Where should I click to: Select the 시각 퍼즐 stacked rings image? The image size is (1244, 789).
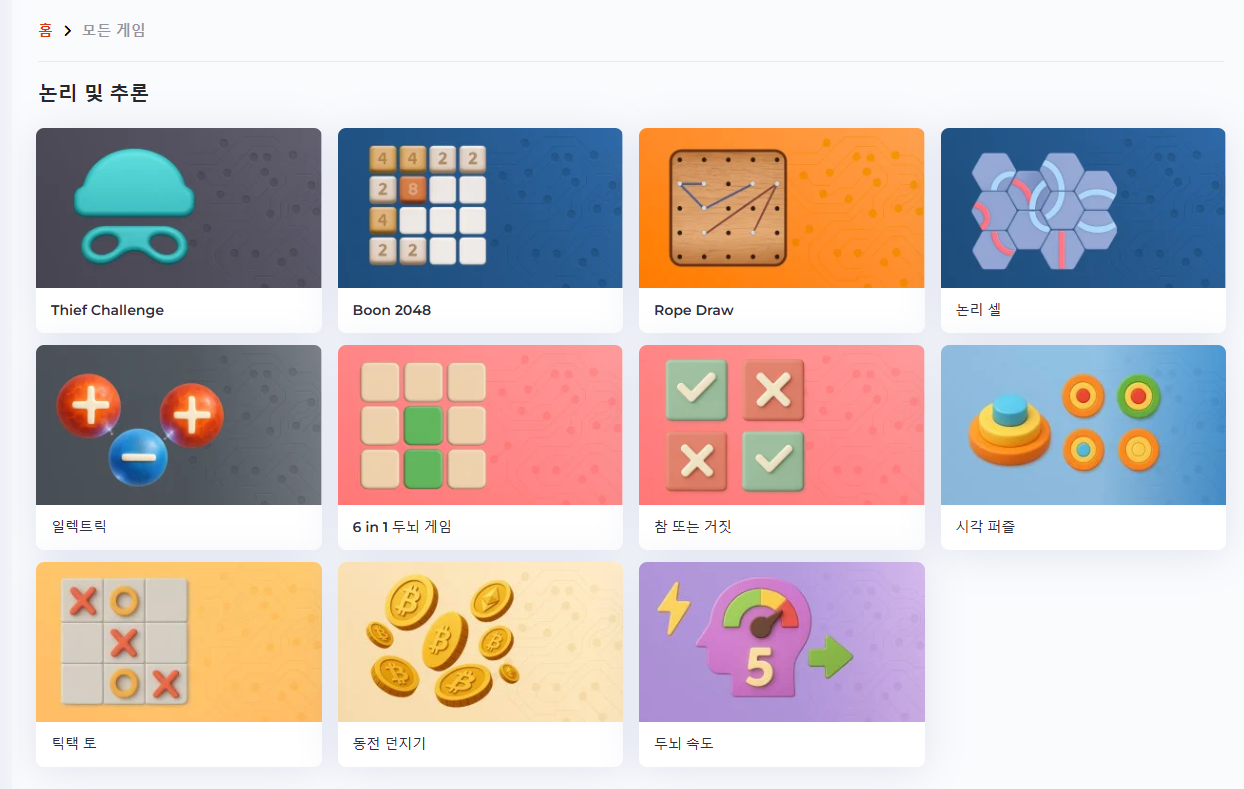tap(1083, 425)
